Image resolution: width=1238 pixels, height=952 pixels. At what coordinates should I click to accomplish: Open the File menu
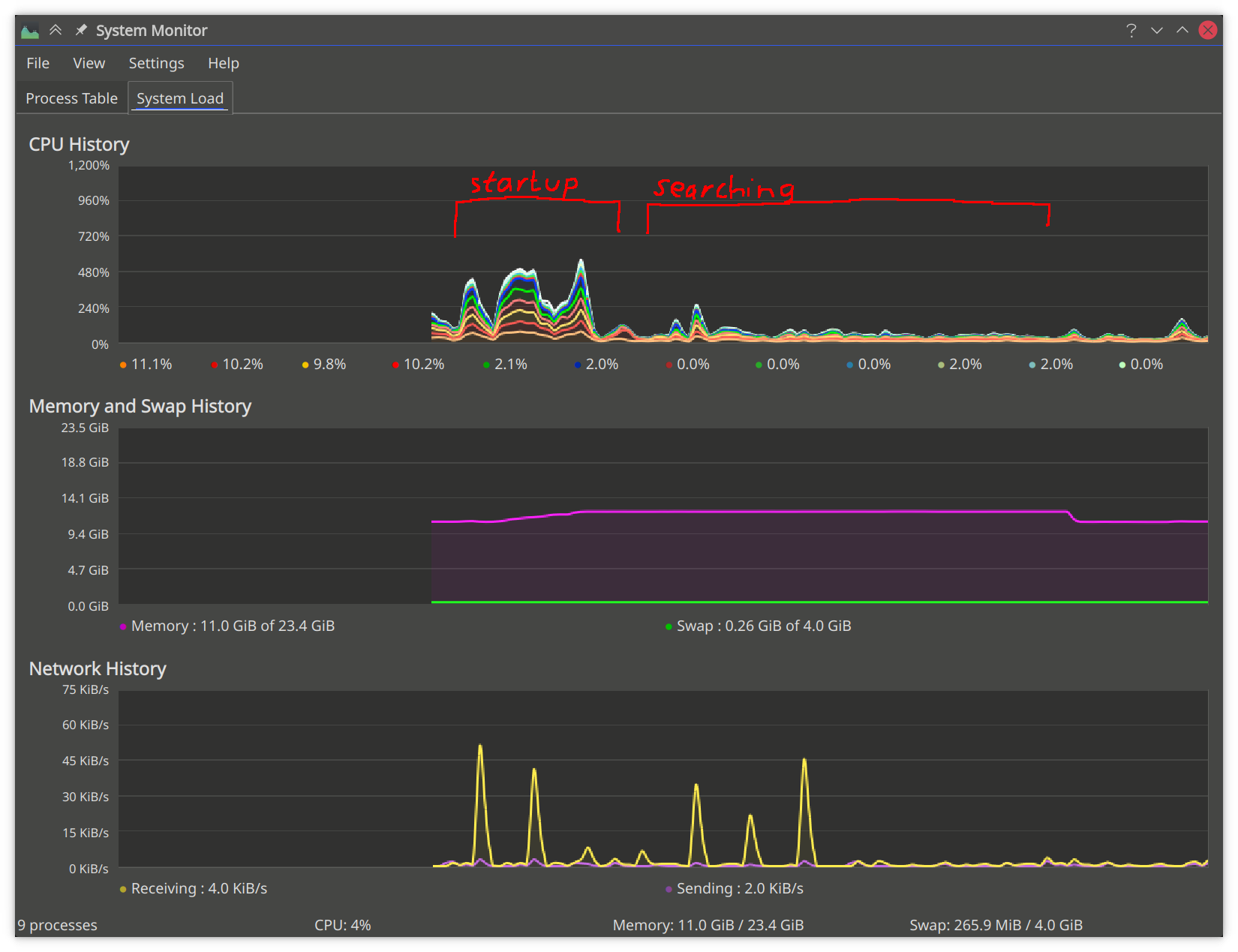pos(38,63)
